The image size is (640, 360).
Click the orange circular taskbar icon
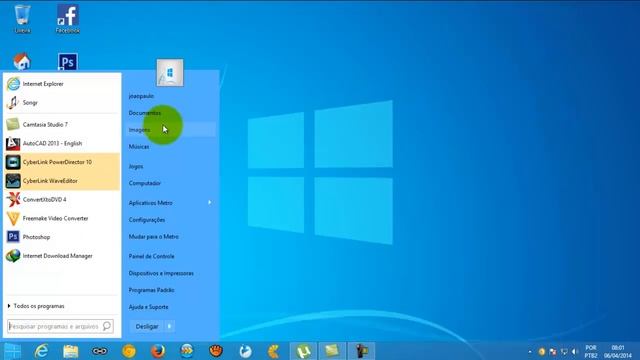pos(129,351)
